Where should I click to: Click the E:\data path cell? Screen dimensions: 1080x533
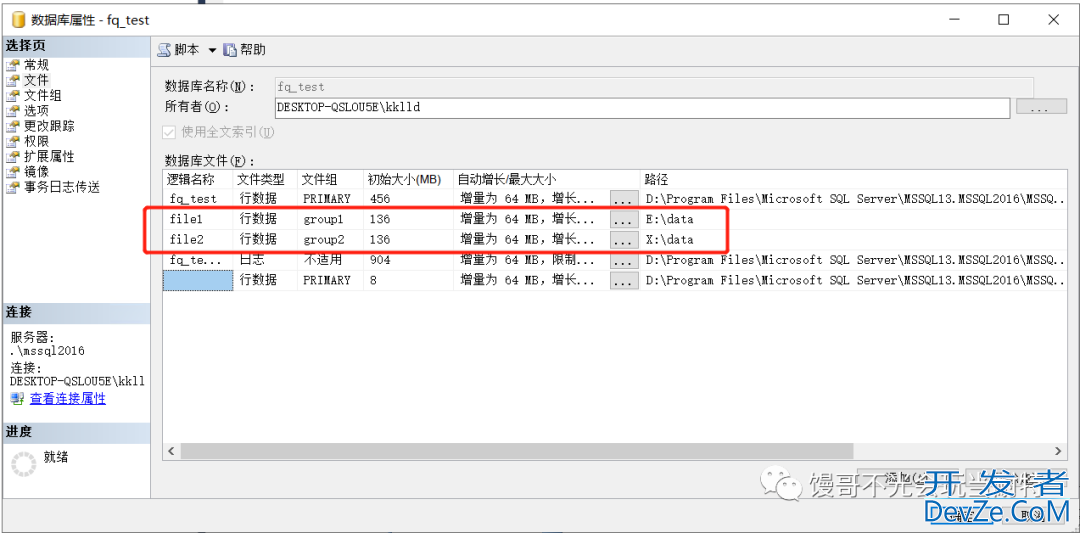click(854, 220)
